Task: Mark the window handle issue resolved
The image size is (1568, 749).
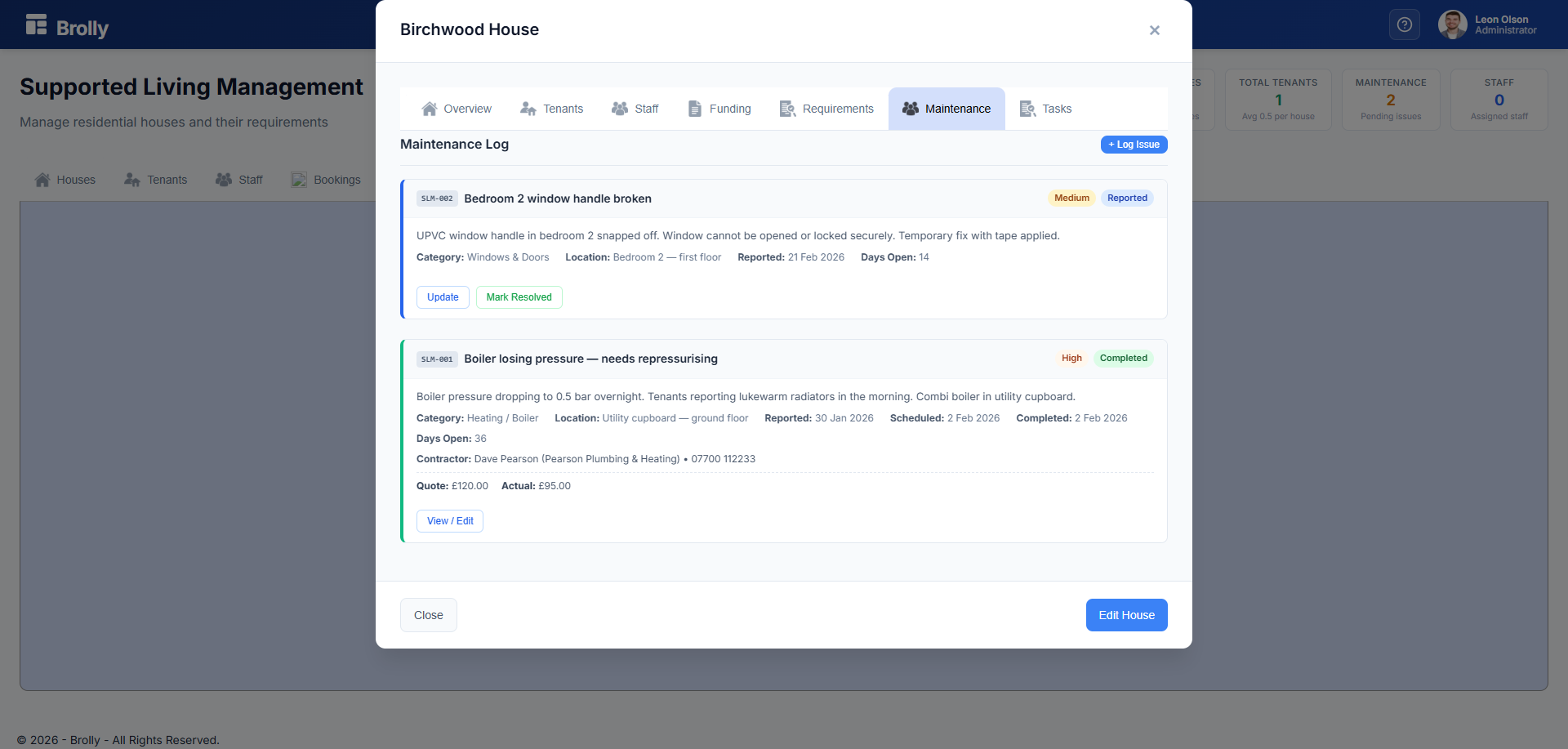Action: [x=519, y=297]
